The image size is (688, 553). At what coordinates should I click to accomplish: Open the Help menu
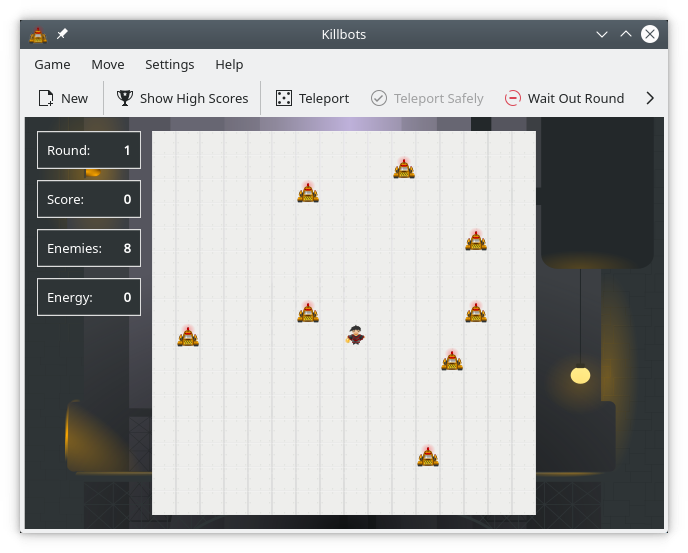(229, 64)
